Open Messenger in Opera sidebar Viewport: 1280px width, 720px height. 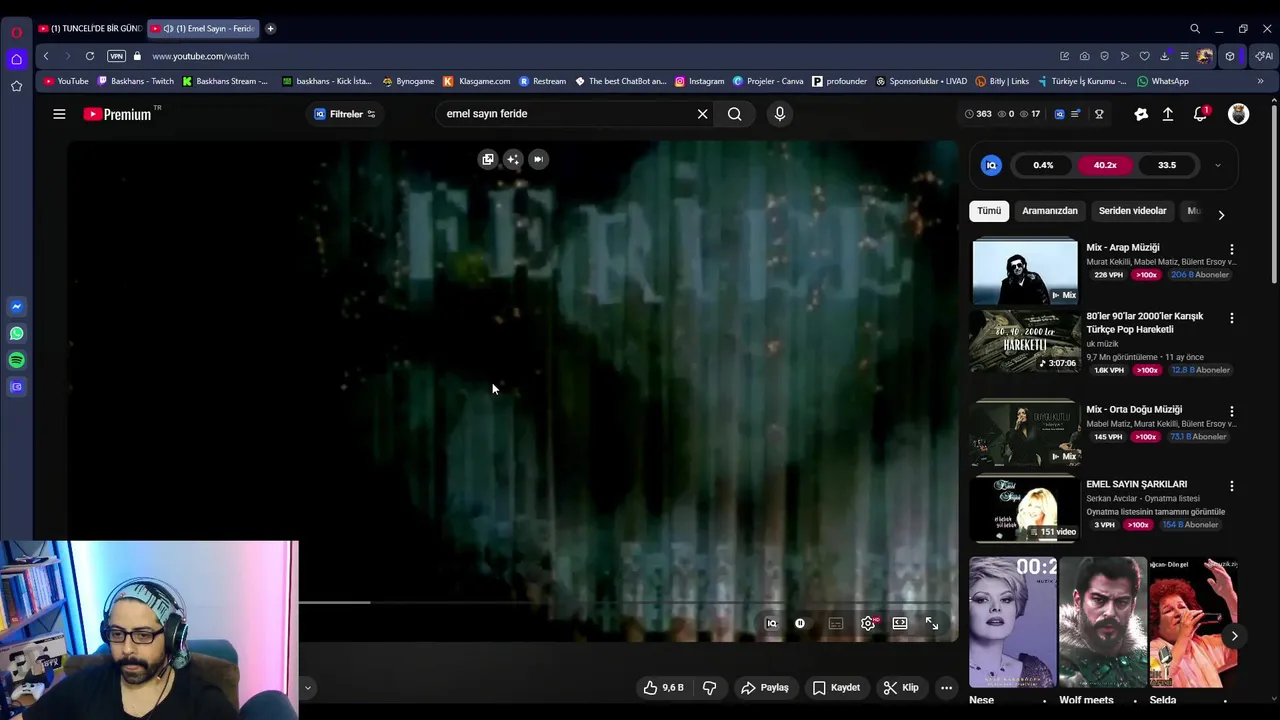click(x=16, y=306)
